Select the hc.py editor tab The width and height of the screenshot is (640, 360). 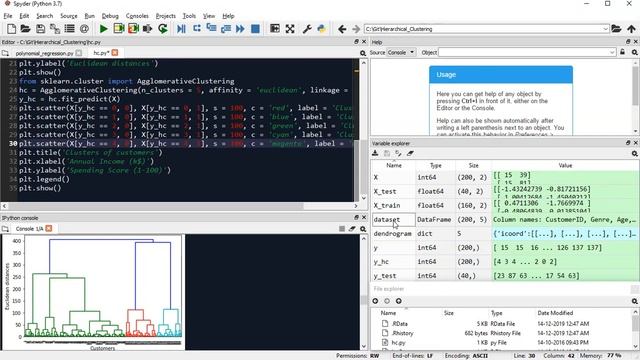tap(101, 53)
